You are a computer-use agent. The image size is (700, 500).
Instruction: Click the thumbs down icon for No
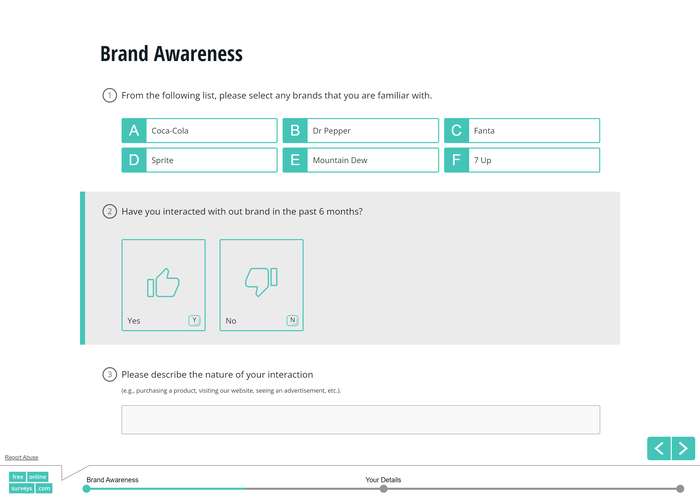click(261, 283)
